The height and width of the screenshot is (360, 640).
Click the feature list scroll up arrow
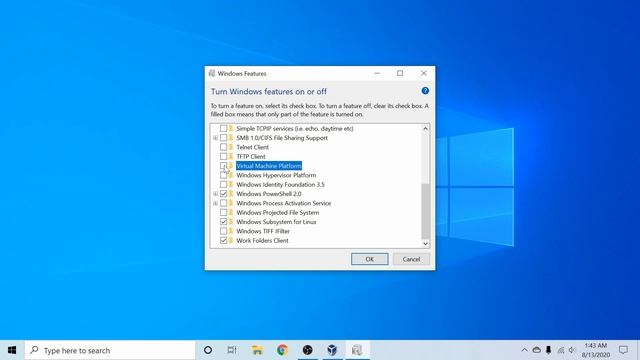(x=425, y=129)
